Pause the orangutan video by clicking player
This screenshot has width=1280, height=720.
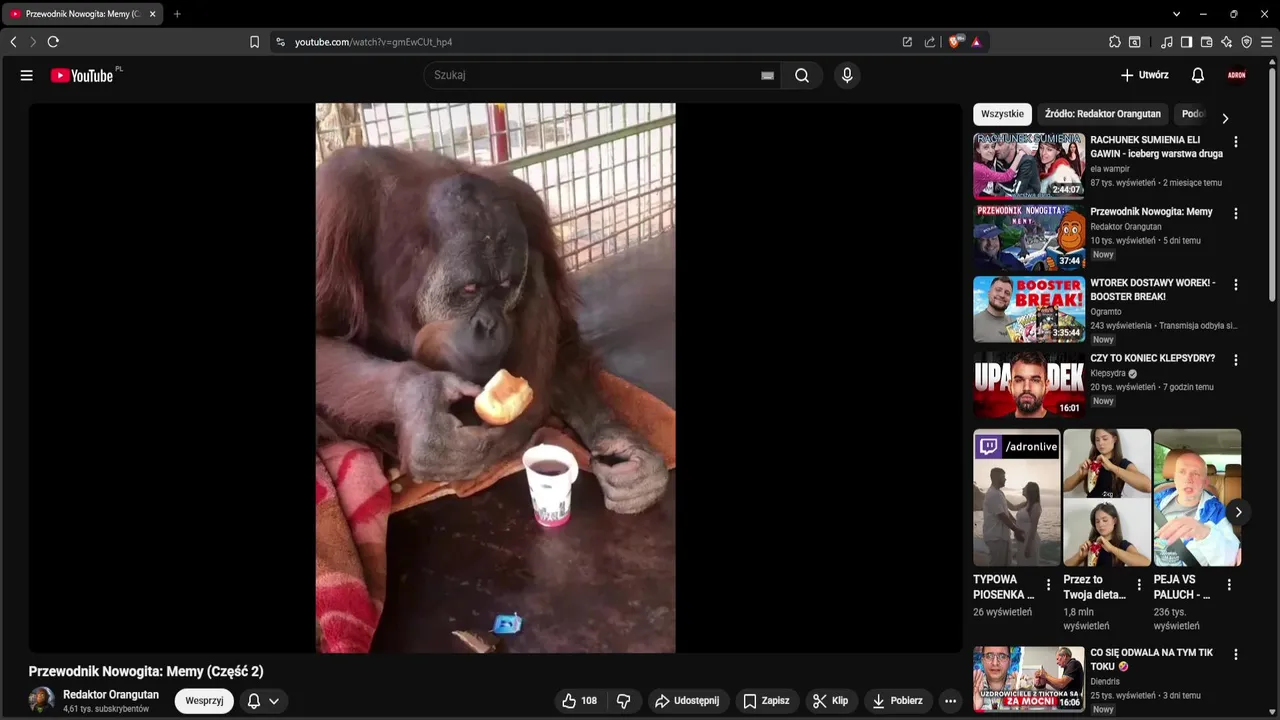(495, 378)
